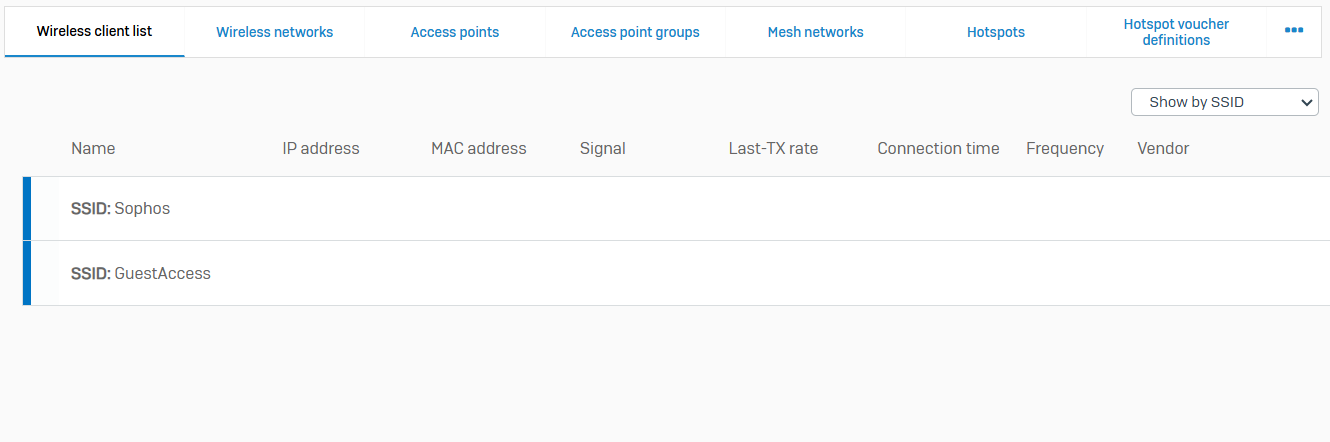Click the Vendor column header
1330x442 pixels.
pos(1163,148)
